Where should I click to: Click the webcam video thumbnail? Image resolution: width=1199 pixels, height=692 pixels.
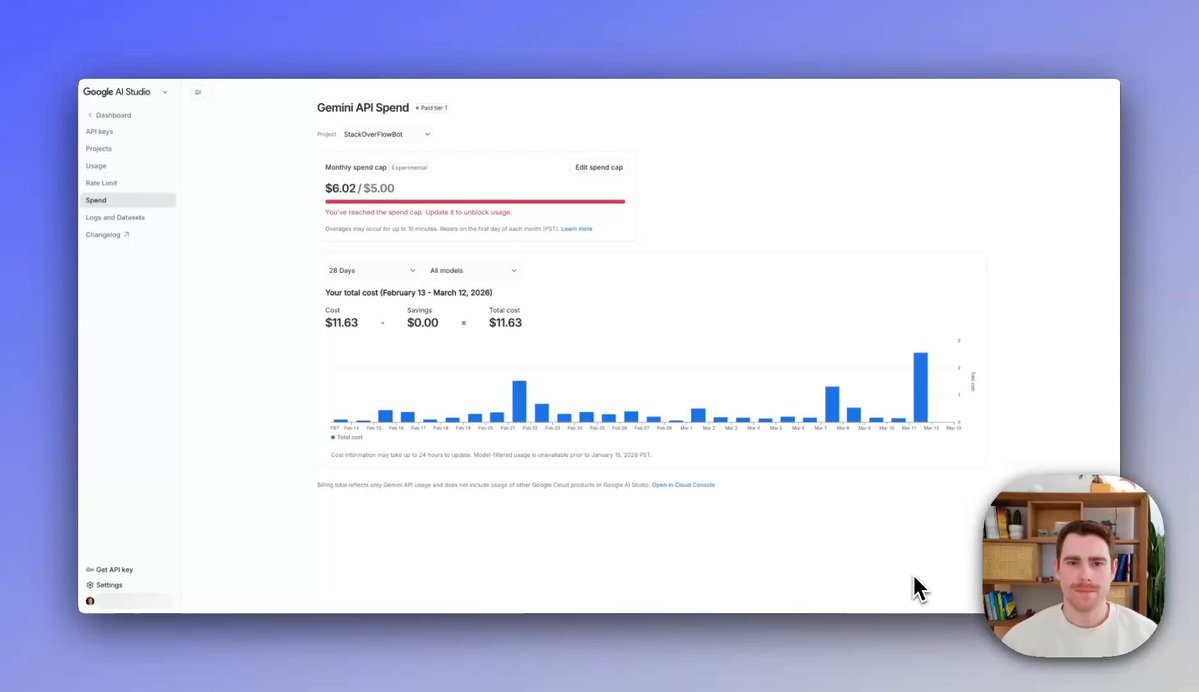tap(1074, 565)
